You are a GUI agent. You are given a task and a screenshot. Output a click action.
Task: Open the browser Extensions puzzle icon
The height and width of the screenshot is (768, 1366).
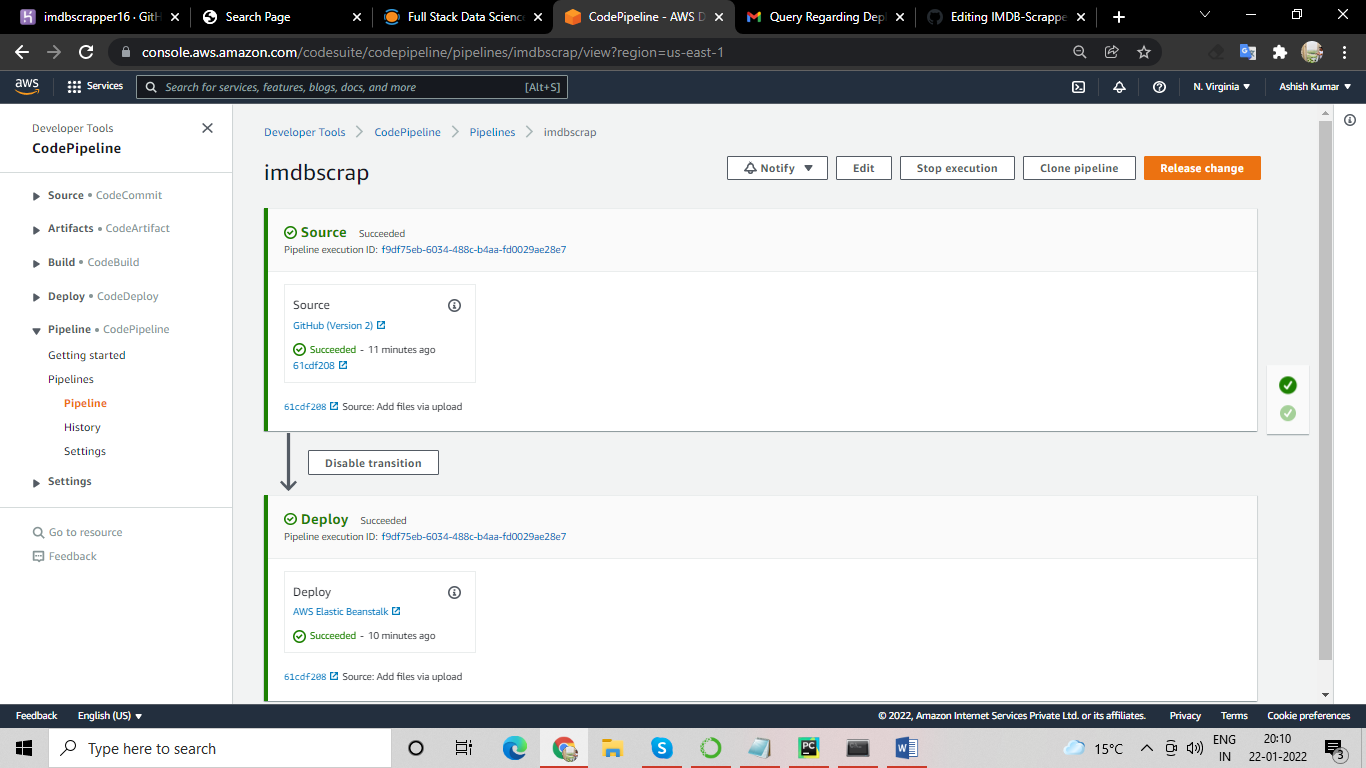click(1279, 52)
